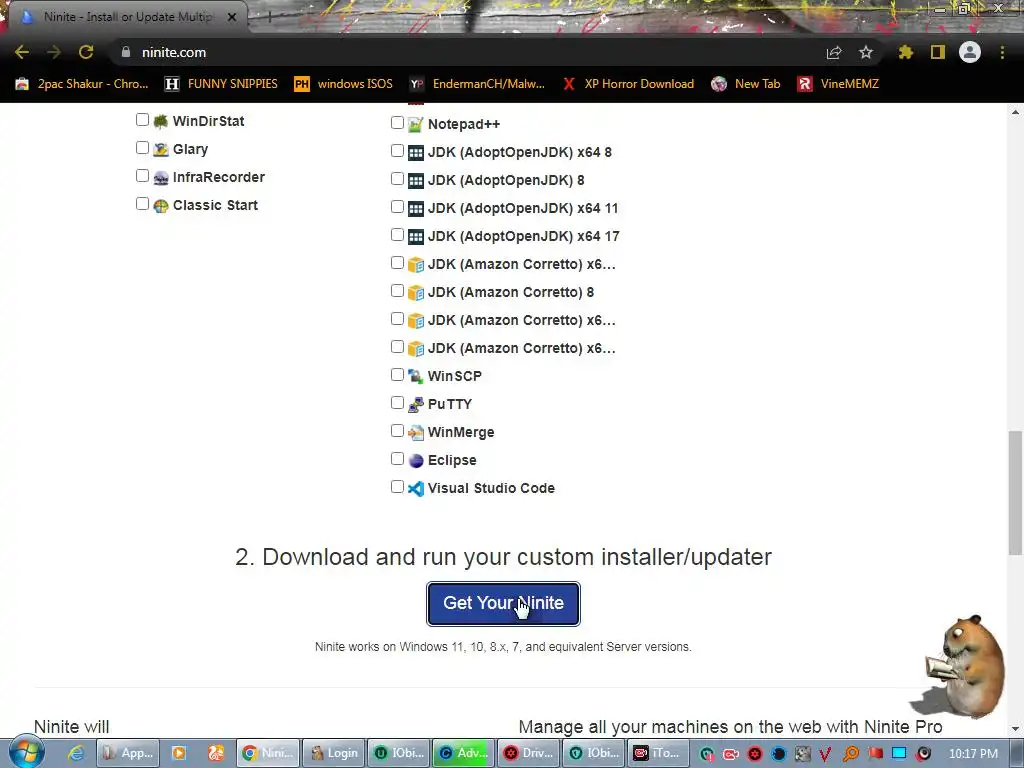Click the WinDirStat tree icon

(x=161, y=121)
